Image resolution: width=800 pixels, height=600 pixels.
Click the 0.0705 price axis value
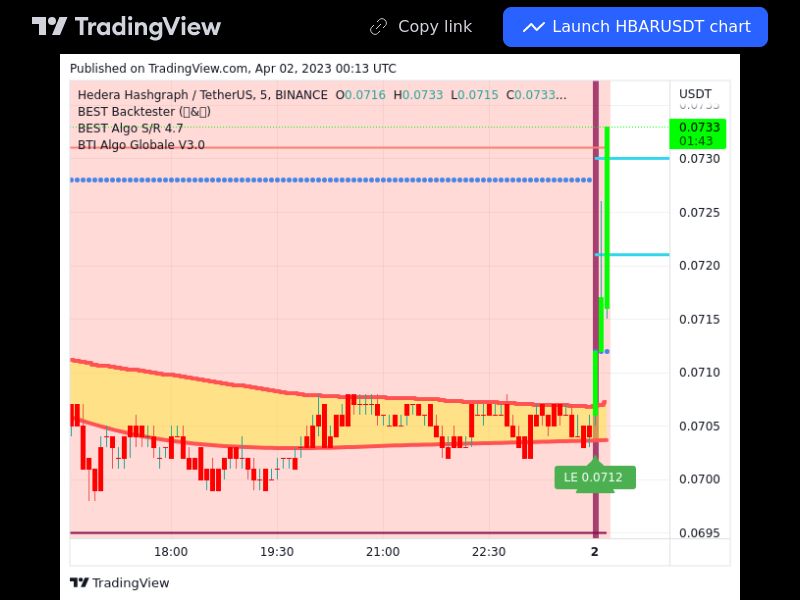[x=699, y=426]
